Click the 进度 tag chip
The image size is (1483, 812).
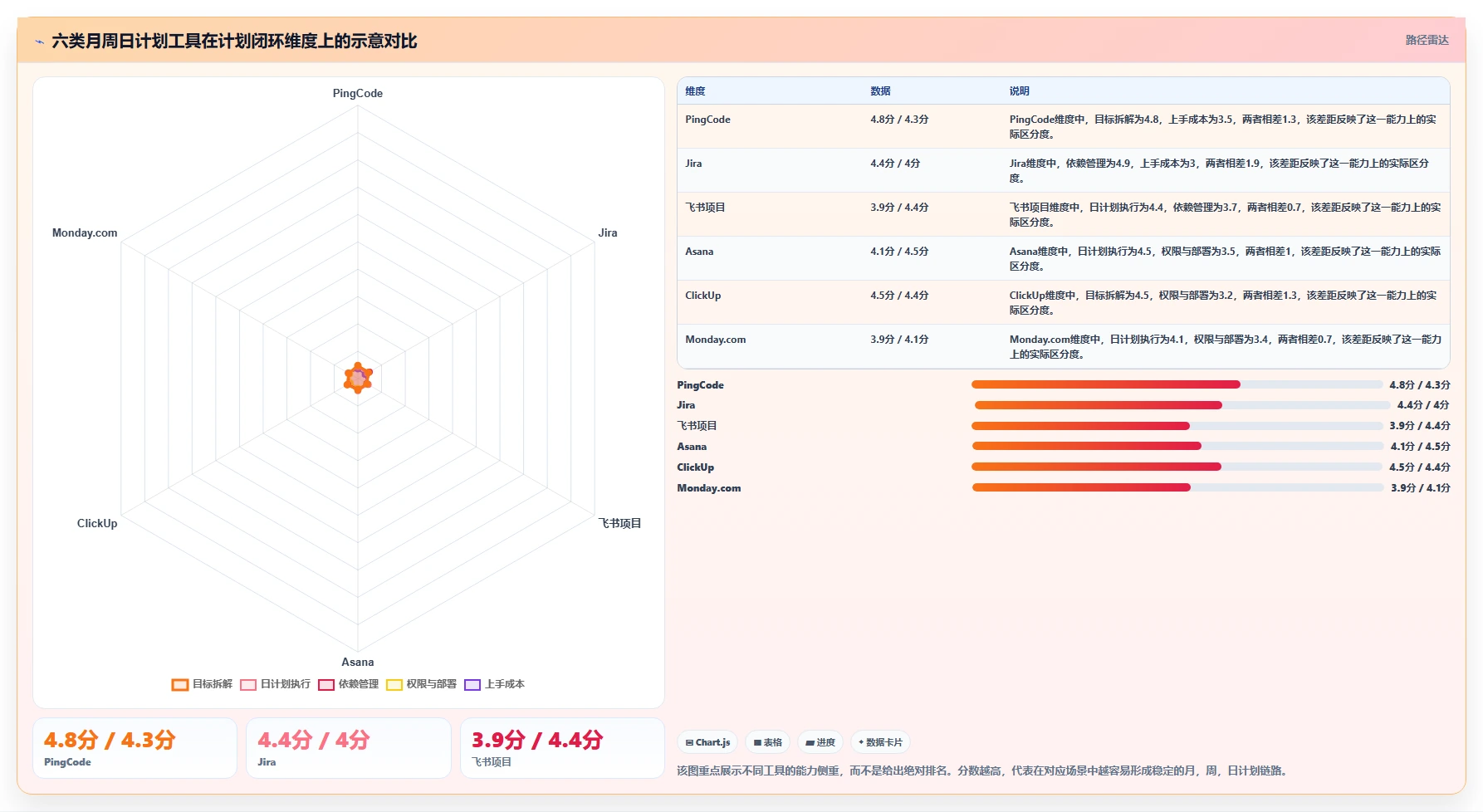pyautogui.click(x=820, y=742)
